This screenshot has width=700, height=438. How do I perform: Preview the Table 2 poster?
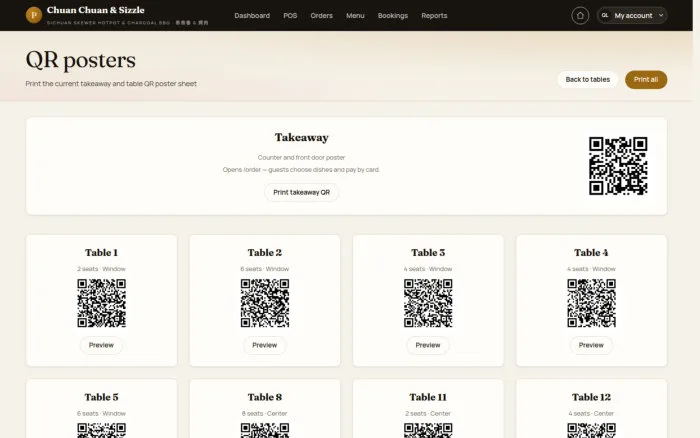[x=265, y=345]
